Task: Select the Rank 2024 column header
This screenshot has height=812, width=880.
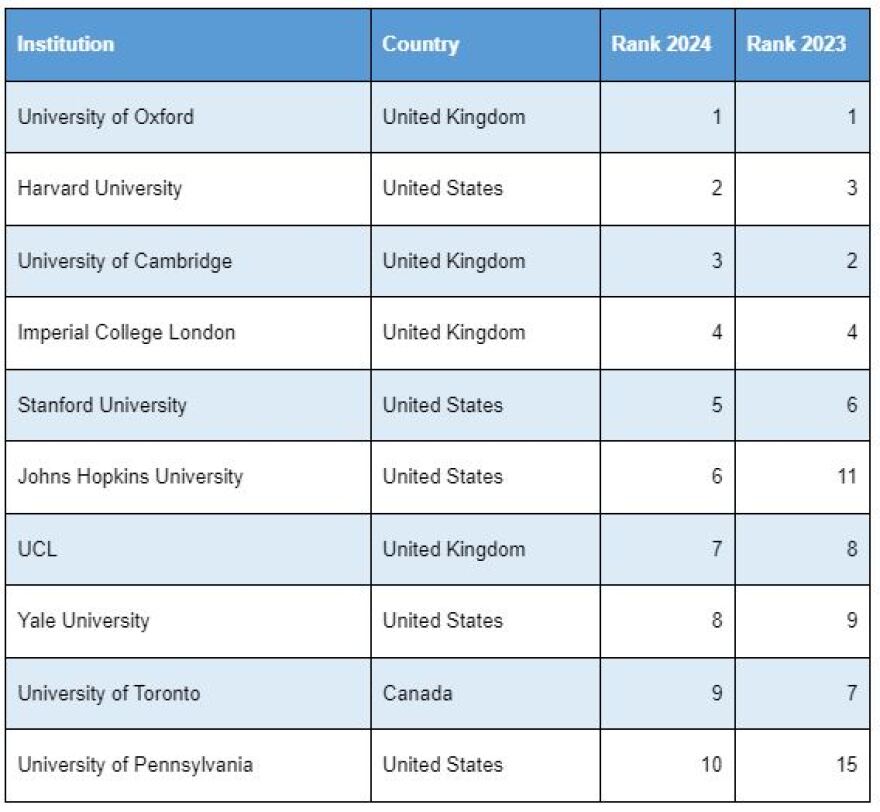Action: [x=662, y=44]
